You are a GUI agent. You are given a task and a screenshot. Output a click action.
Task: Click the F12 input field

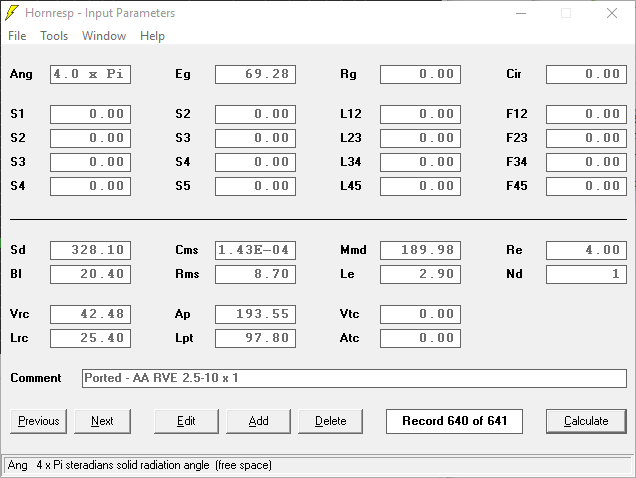pos(587,114)
